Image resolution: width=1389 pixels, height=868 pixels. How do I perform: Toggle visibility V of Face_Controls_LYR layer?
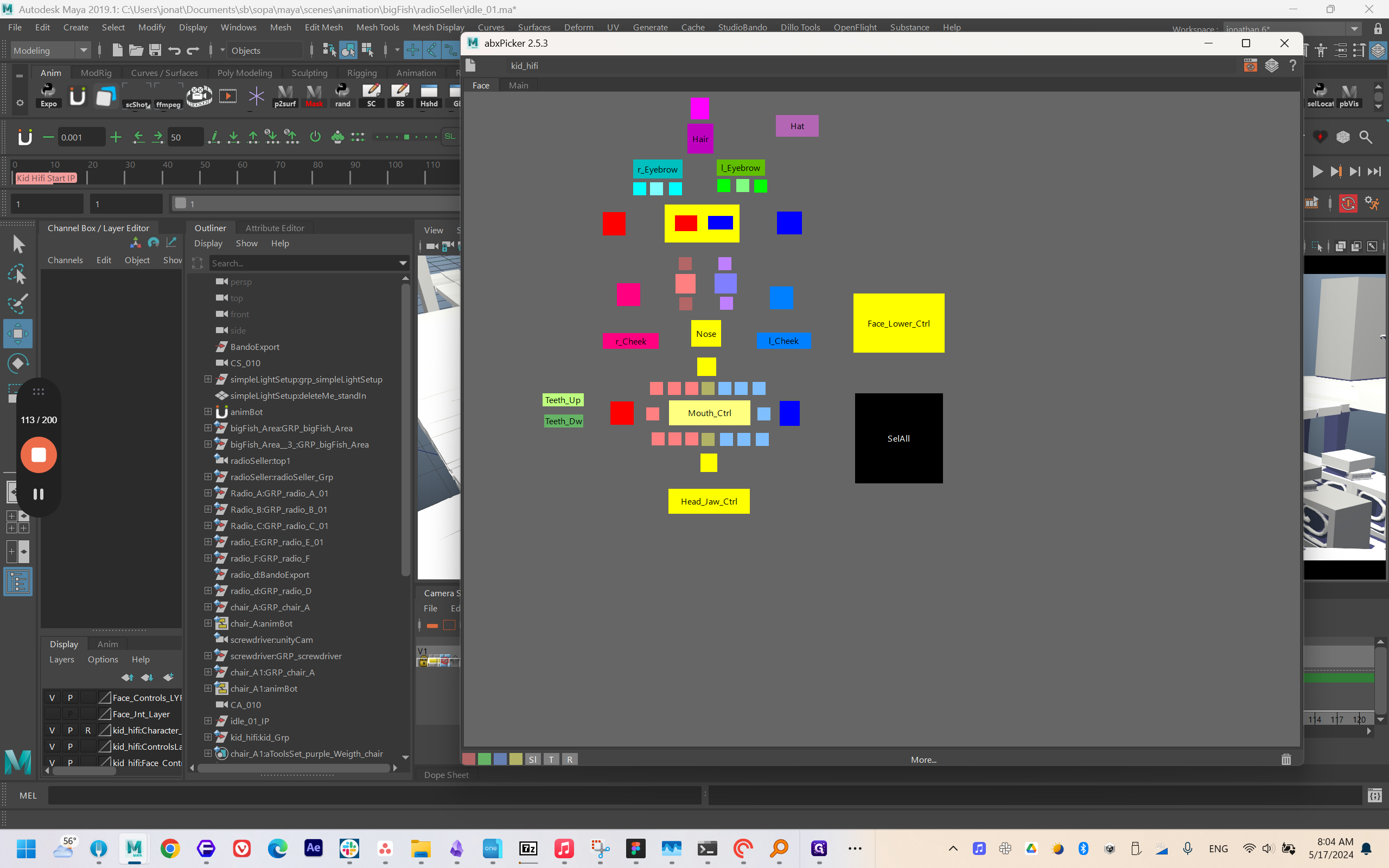[x=52, y=698]
